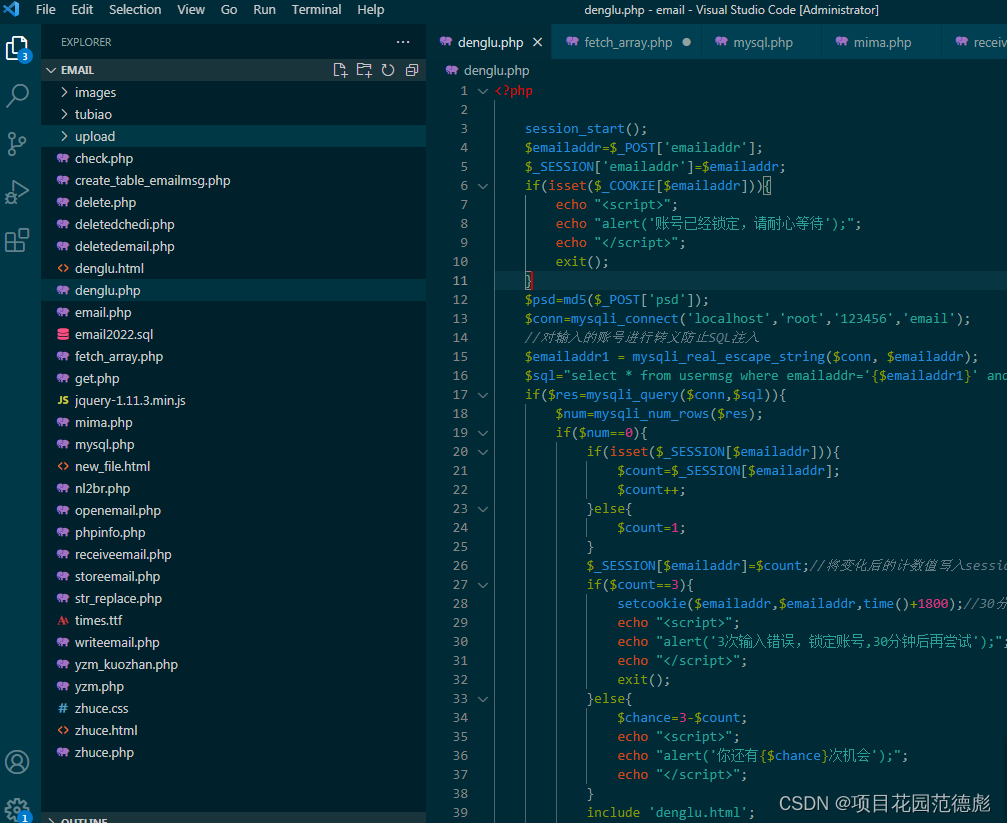Fold the if block at line 19

click(483, 433)
